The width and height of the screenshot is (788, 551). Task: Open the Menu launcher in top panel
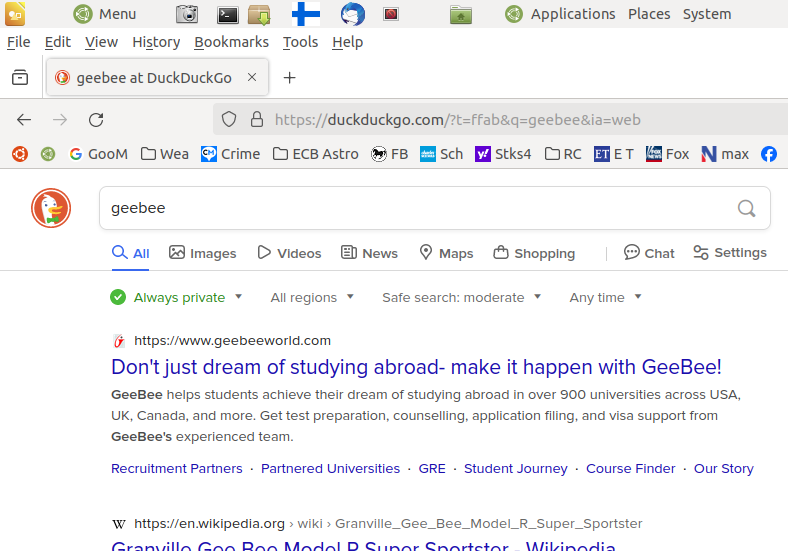pos(105,14)
